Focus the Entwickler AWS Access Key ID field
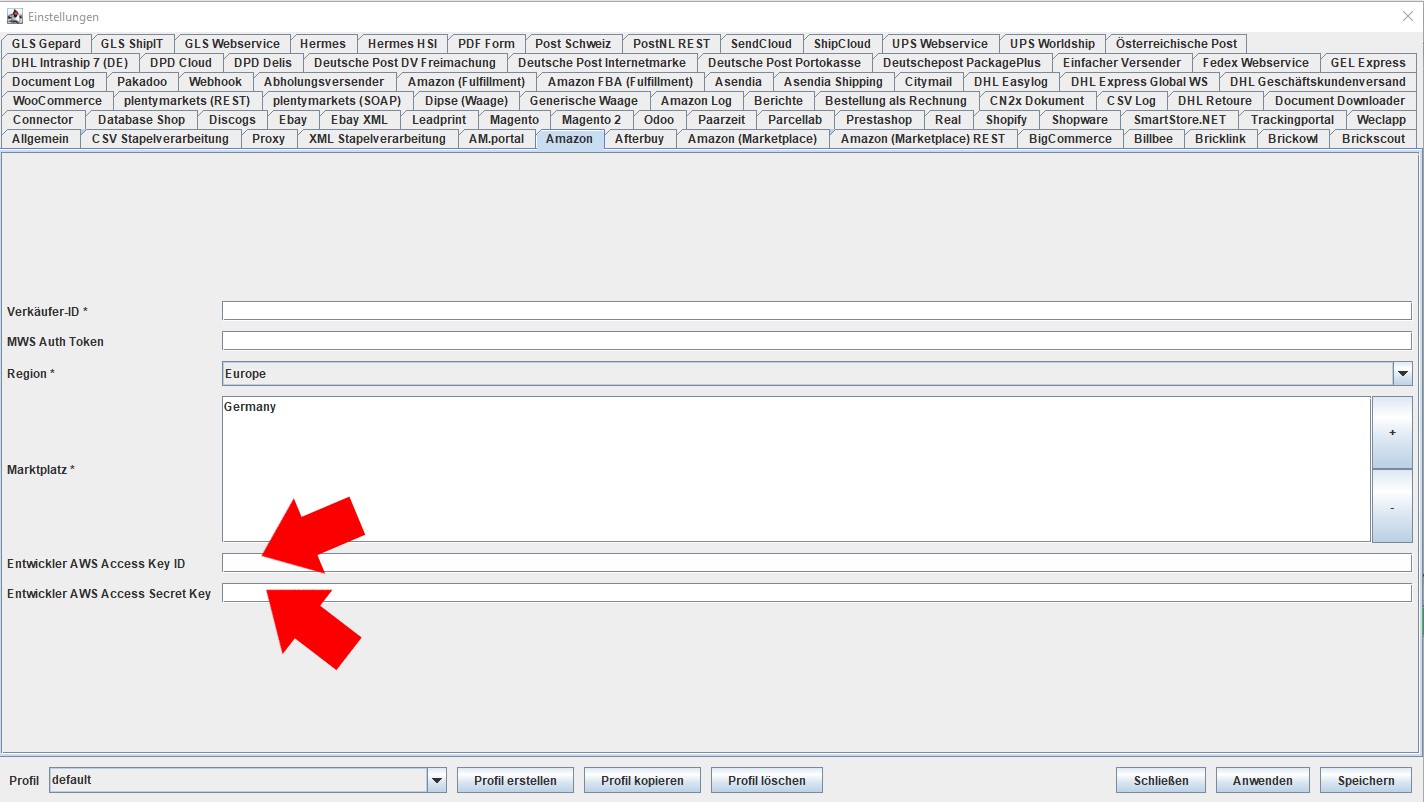 (x=816, y=563)
